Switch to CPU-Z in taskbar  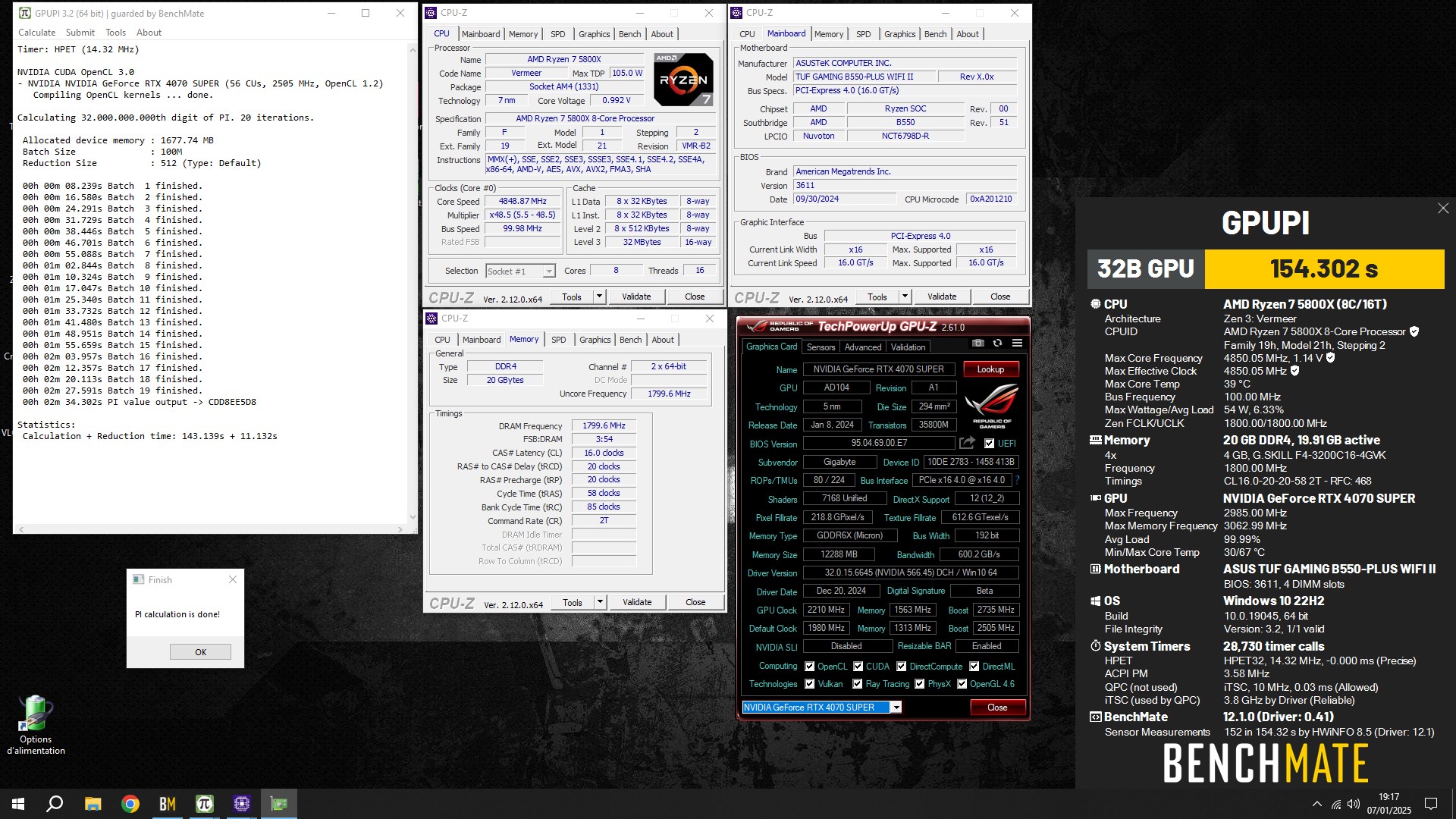coord(242,804)
